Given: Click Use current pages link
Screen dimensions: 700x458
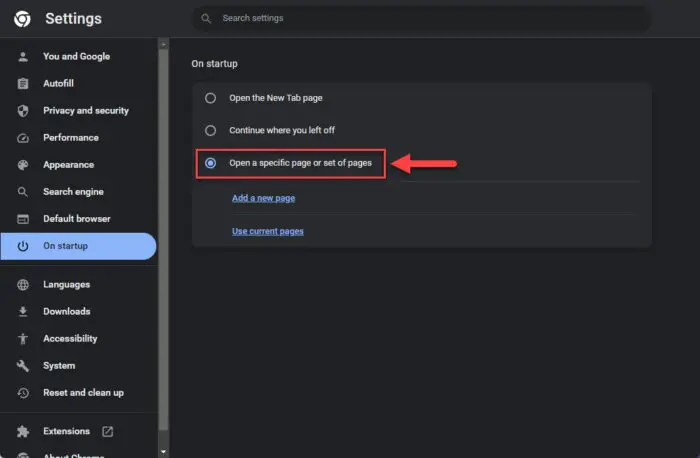Looking at the screenshot, I should click(x=267, y=231).
